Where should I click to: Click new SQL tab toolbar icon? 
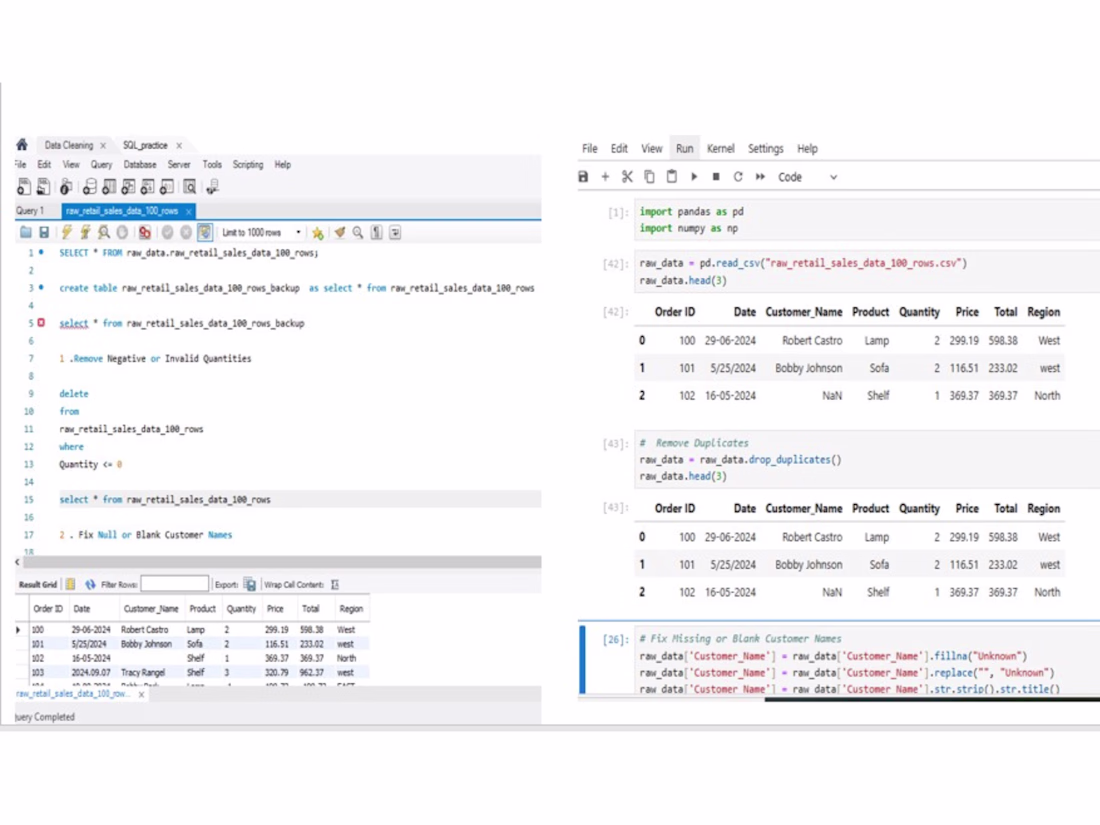point(24,187)
